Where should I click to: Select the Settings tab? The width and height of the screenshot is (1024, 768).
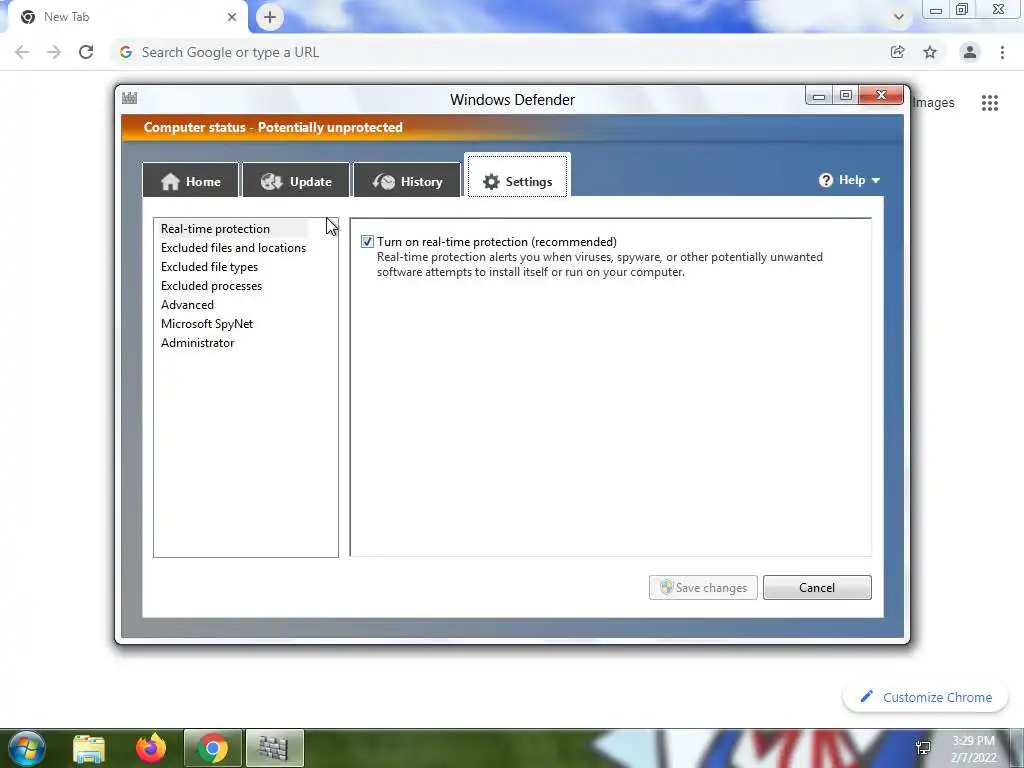[518, 176]
